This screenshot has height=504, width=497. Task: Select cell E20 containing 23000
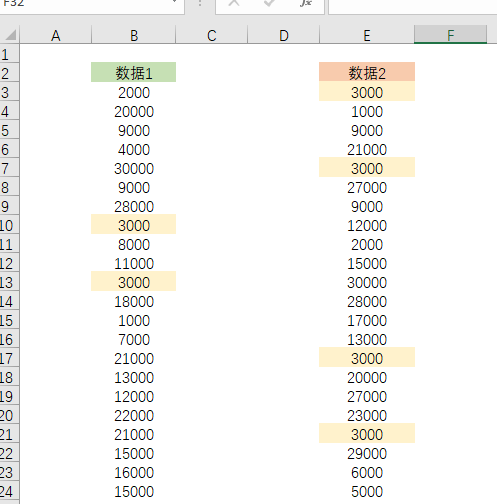[367, 415]
